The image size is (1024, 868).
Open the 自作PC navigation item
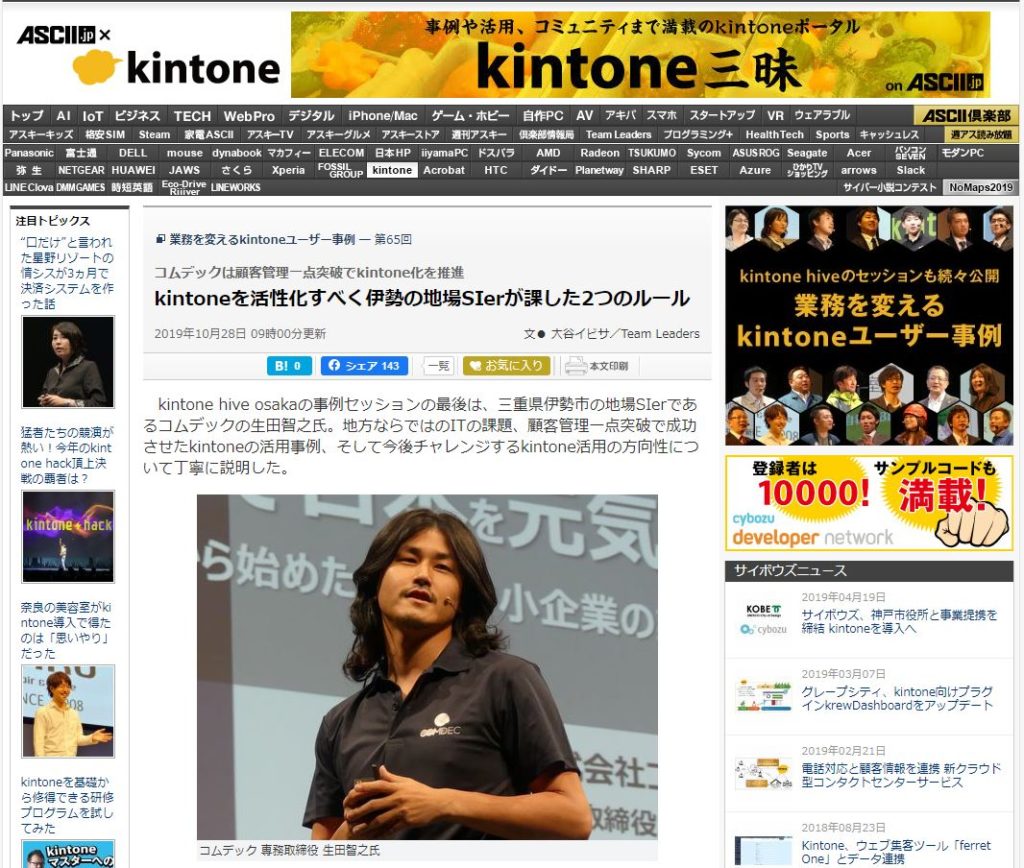click(543, 116)
